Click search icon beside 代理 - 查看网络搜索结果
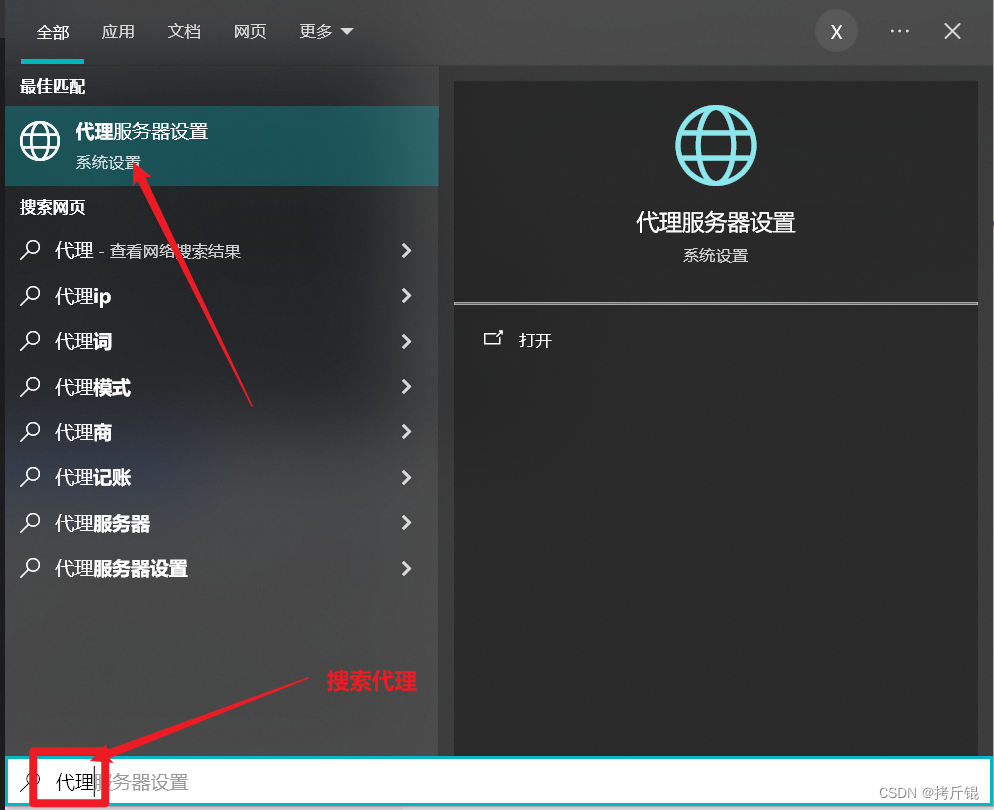This screenshot has width=994, height=810. (x=30, y=251)
